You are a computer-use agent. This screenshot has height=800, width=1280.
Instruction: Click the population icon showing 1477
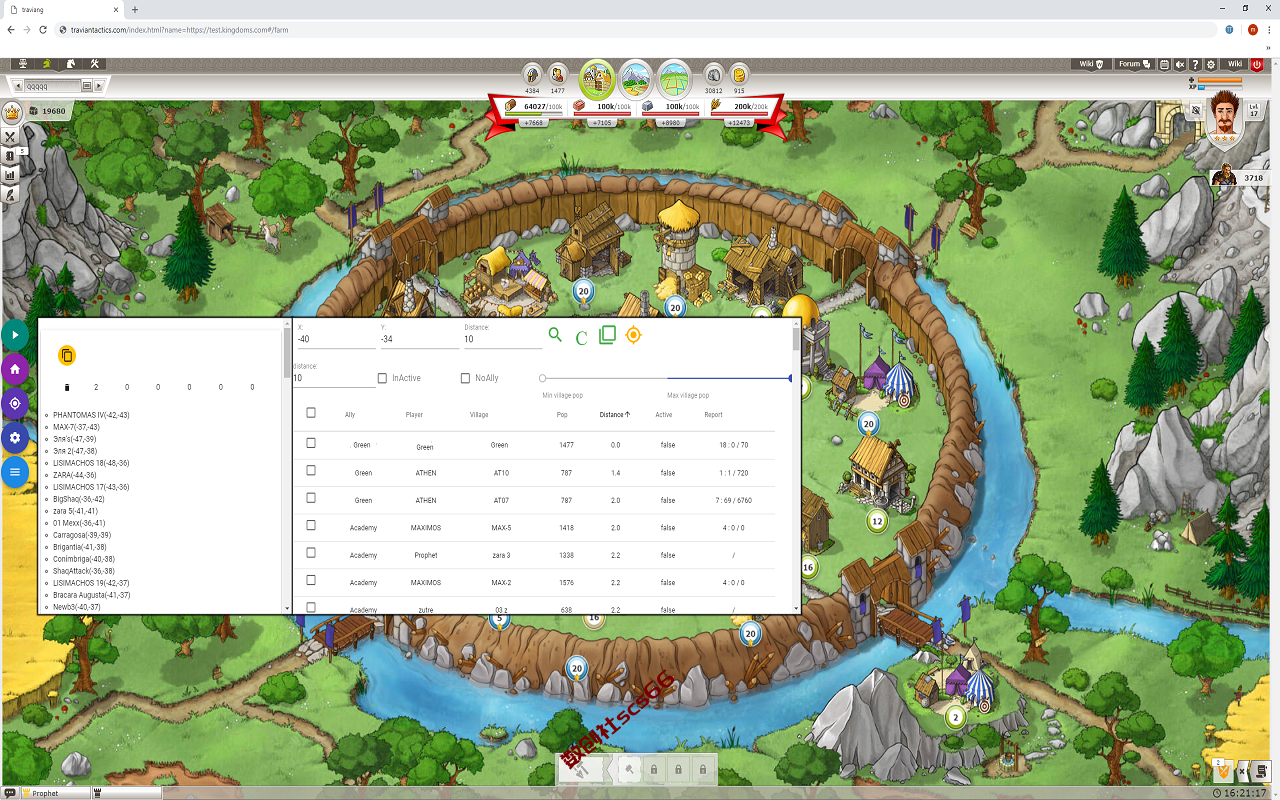(558, 73)
